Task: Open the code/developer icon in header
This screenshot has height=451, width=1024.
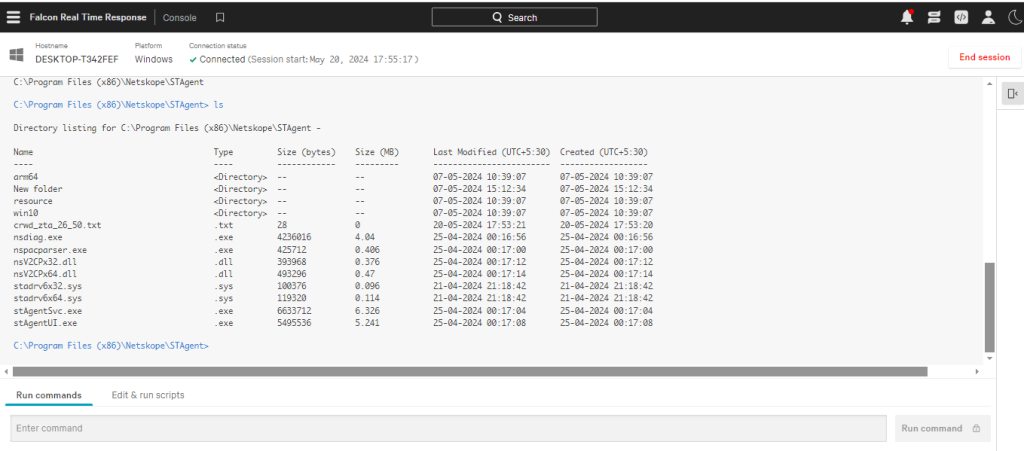Action: (x=961, y=18)
